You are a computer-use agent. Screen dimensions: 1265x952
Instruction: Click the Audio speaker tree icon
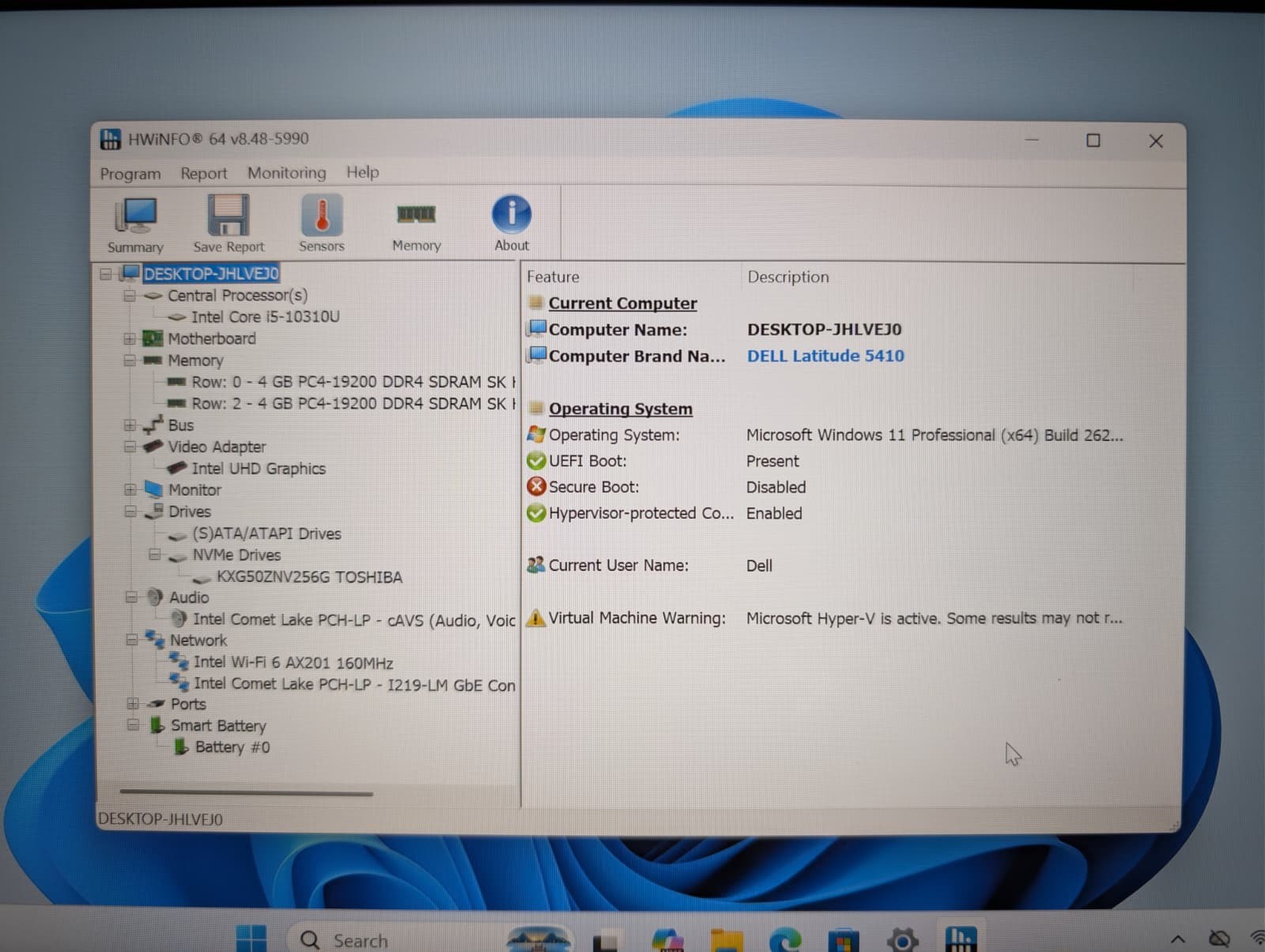tap(155, 597)
